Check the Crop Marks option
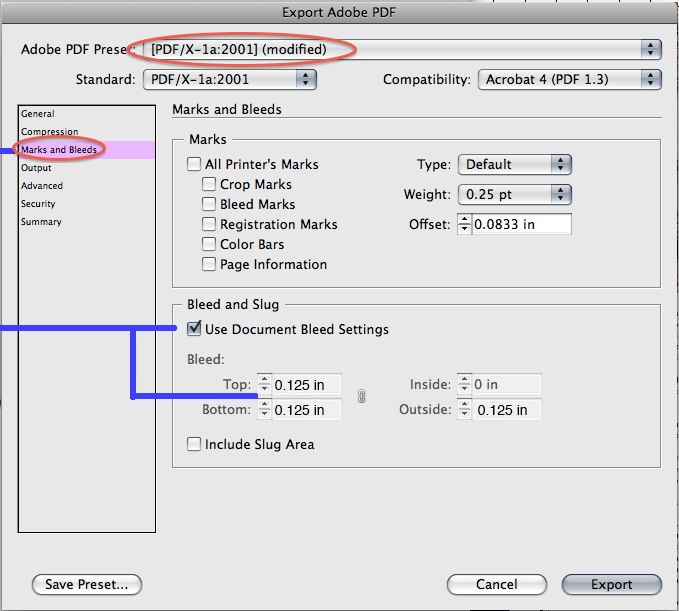679x611 pixels. [x=209, y=185]
